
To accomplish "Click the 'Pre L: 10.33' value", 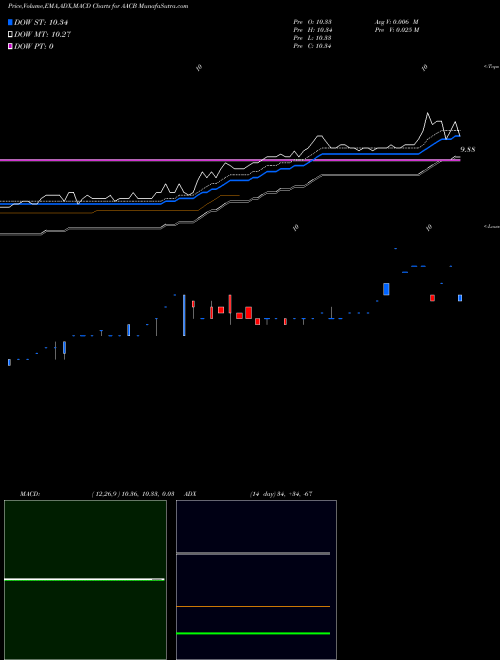I will [313, 38].
